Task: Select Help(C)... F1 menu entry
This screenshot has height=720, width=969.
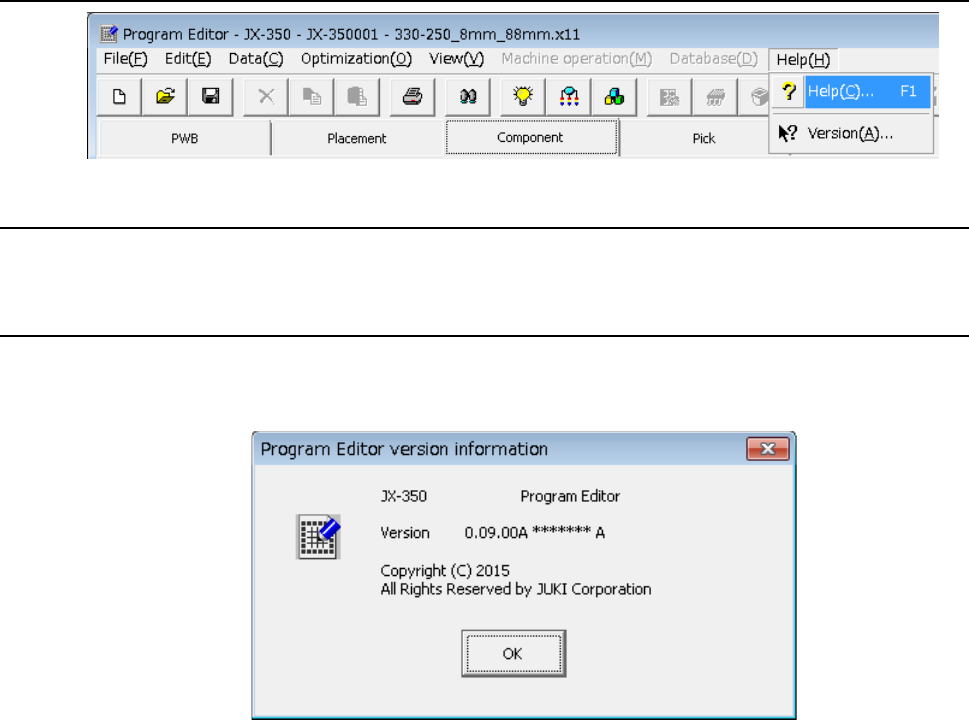Action: [x=852, y=91]
